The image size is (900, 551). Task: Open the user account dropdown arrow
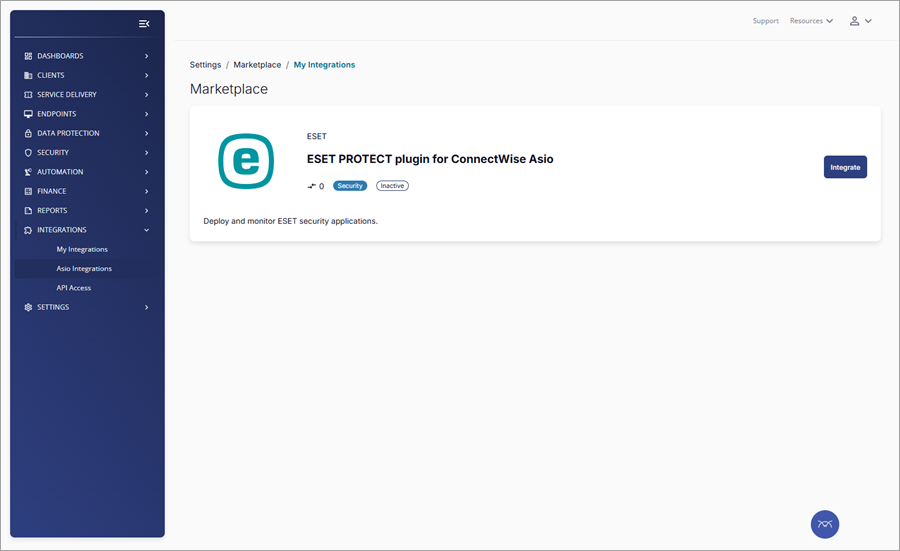[868, 21]
